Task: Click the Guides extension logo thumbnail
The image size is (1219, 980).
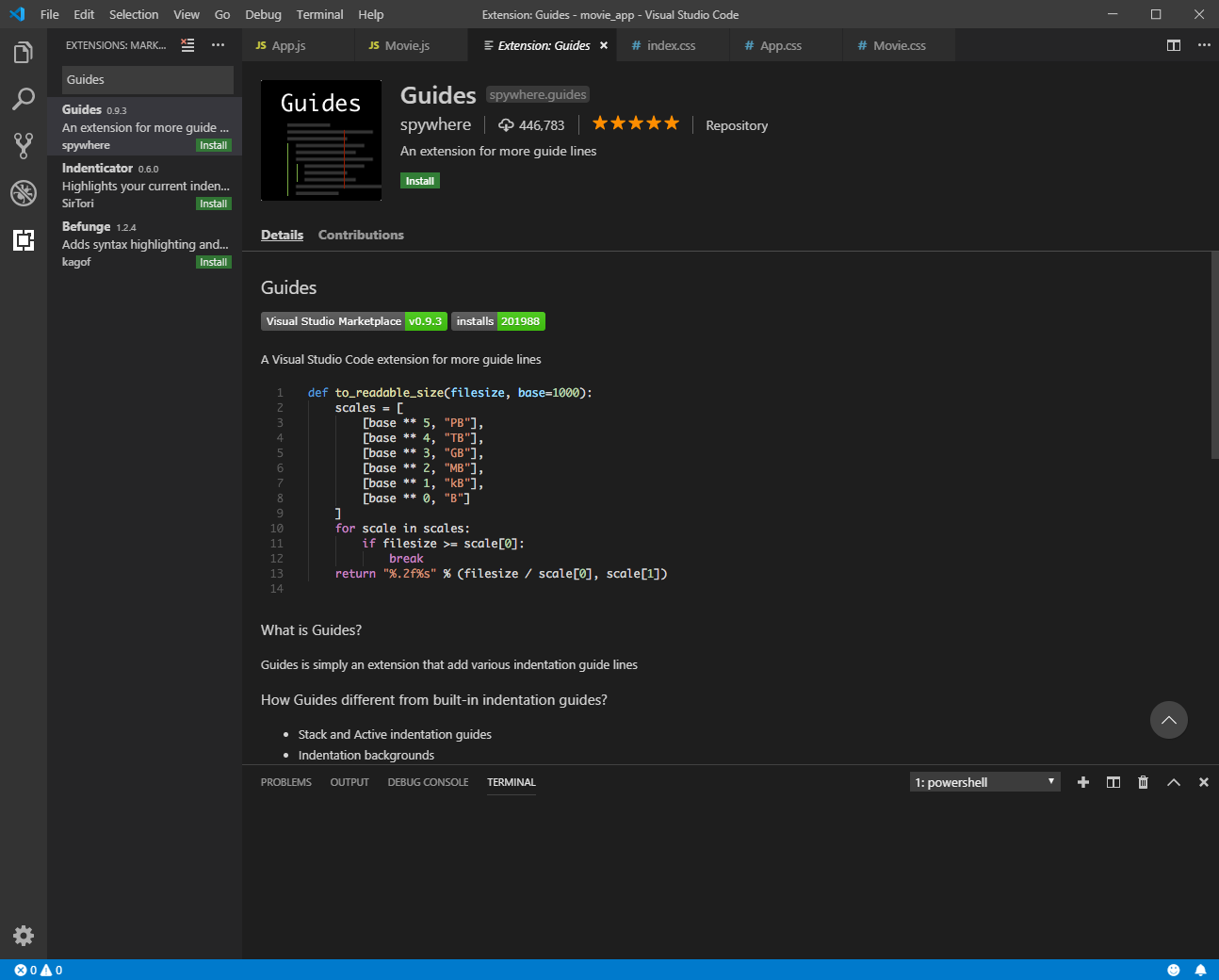Action: click(x=321, y=140)
